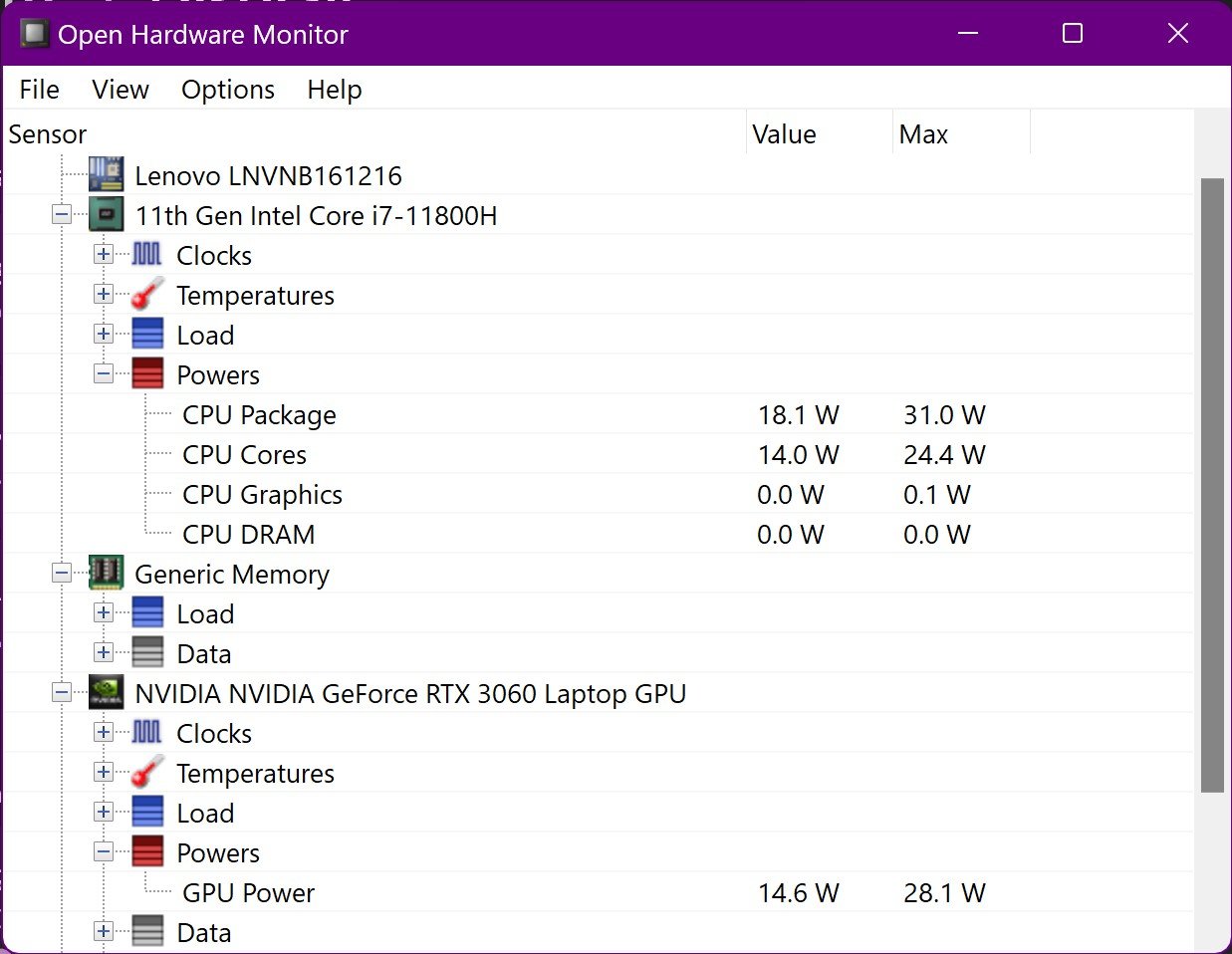Collapse the CPU Powers node

click(x=104, y=373)
